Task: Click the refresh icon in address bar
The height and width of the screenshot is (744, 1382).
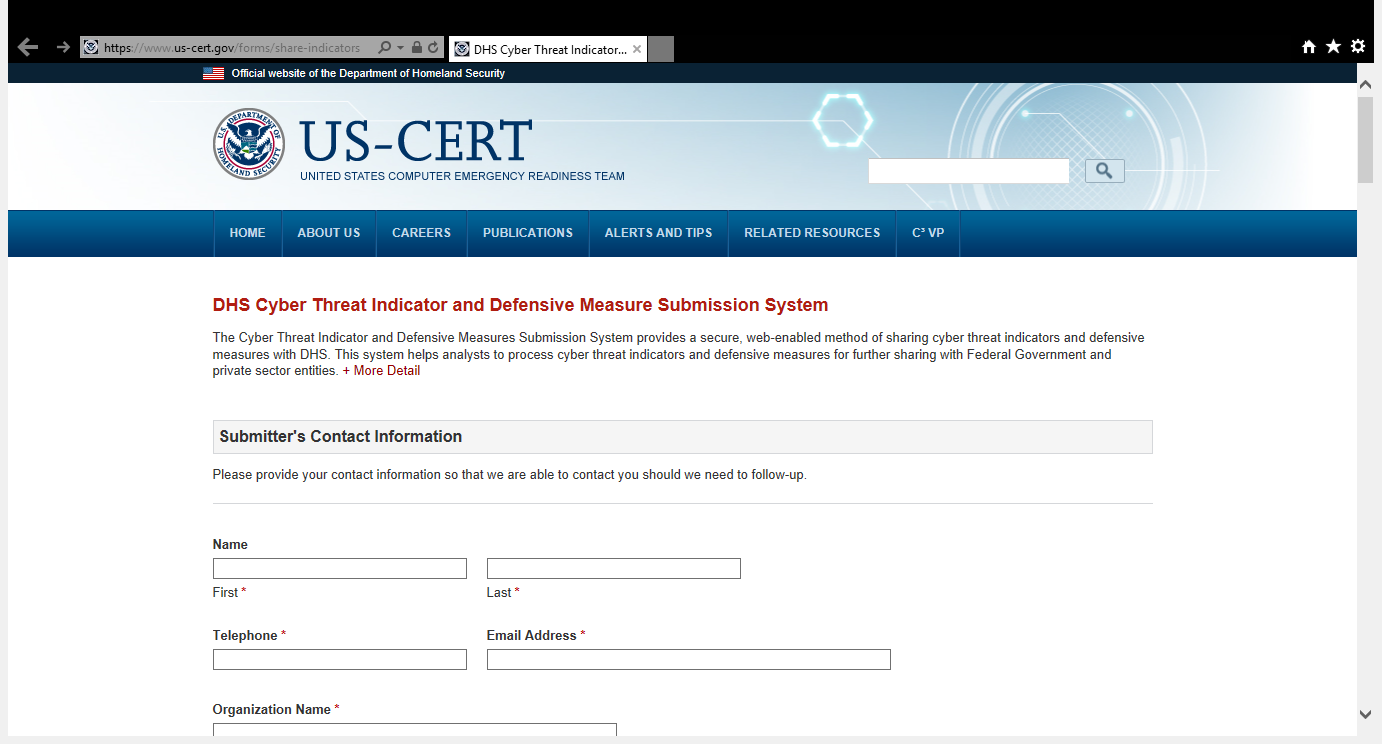Action: pos(433,47)
